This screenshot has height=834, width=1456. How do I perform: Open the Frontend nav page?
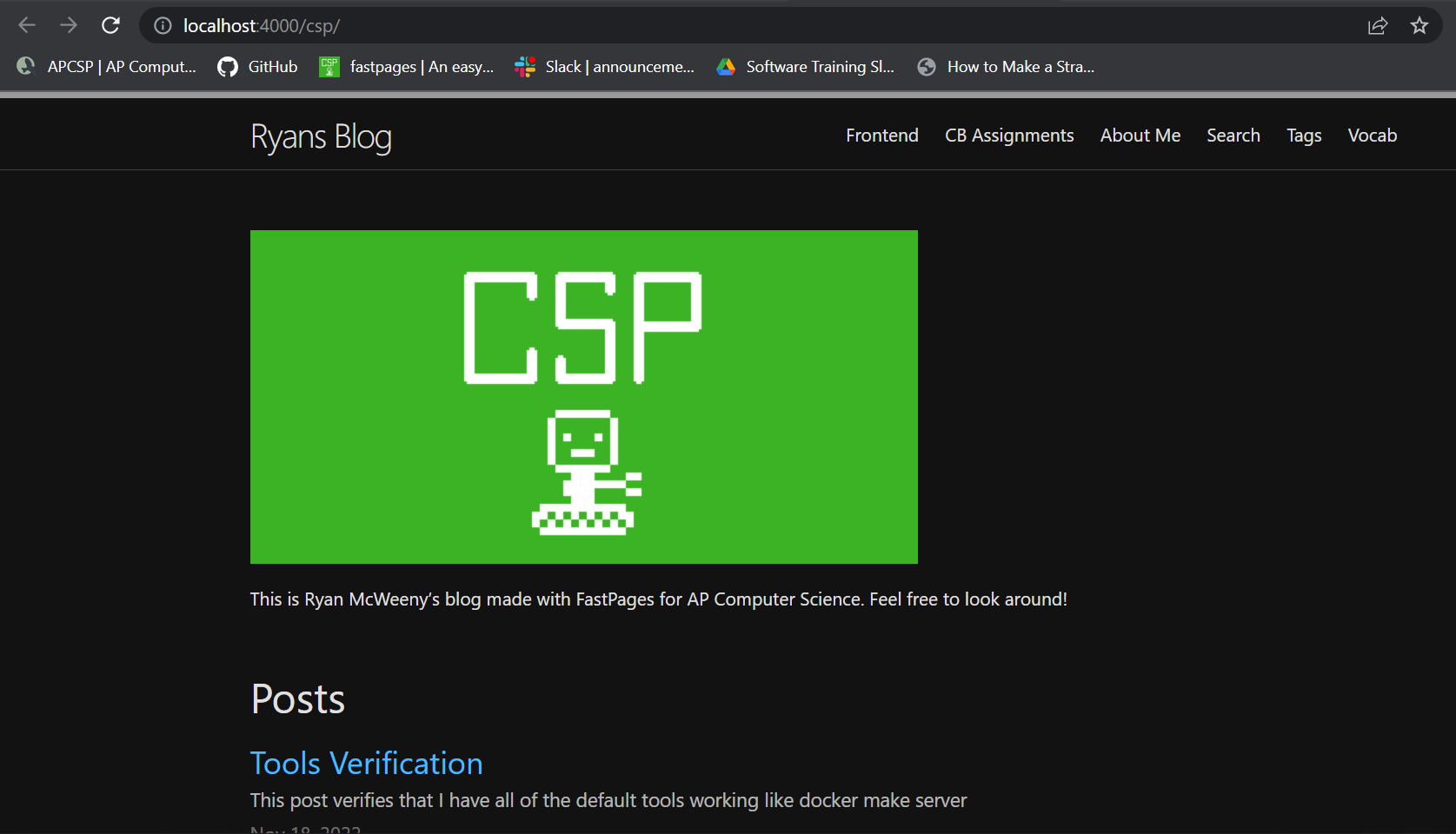click(881, 136)
